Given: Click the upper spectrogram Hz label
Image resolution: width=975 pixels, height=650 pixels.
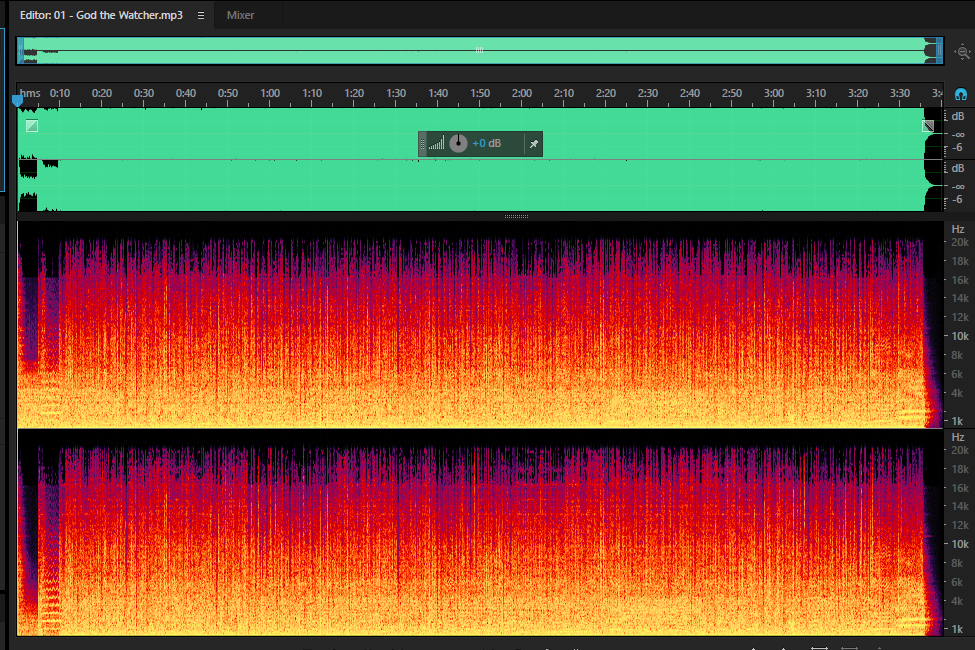Looking at the screenshot, I should (958, 229).
